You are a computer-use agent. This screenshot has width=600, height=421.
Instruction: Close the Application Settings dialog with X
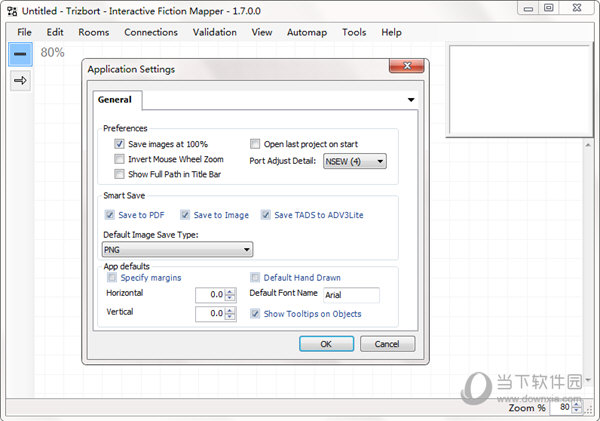pos(407,66)
